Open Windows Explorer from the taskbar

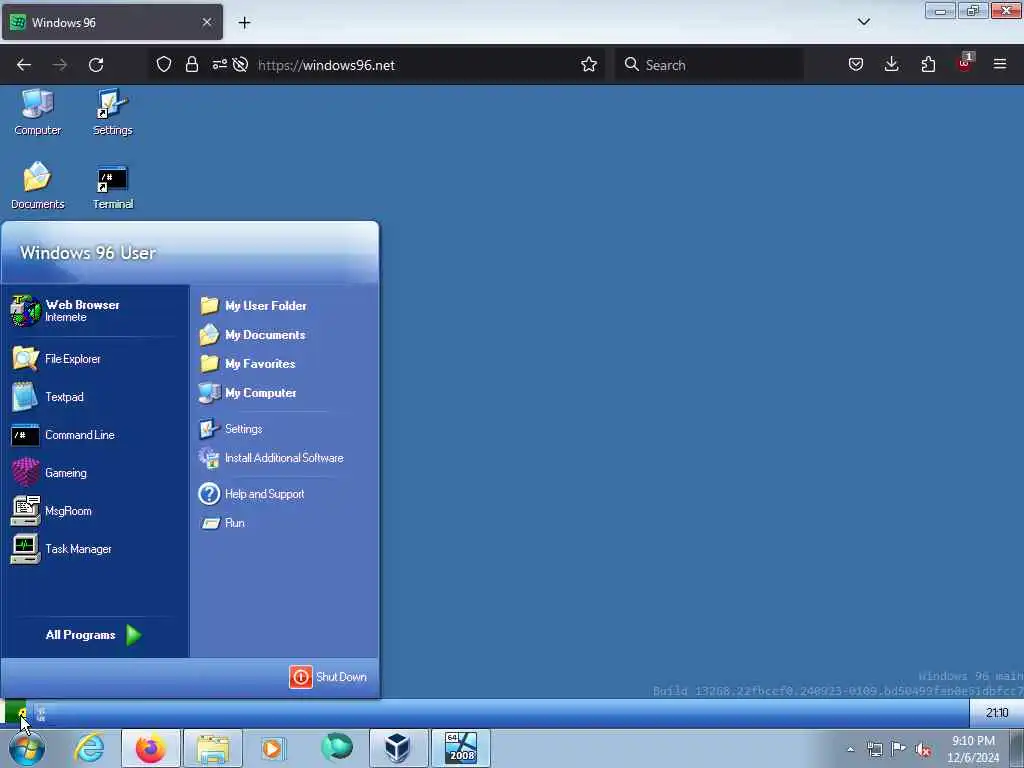point(213,748)
